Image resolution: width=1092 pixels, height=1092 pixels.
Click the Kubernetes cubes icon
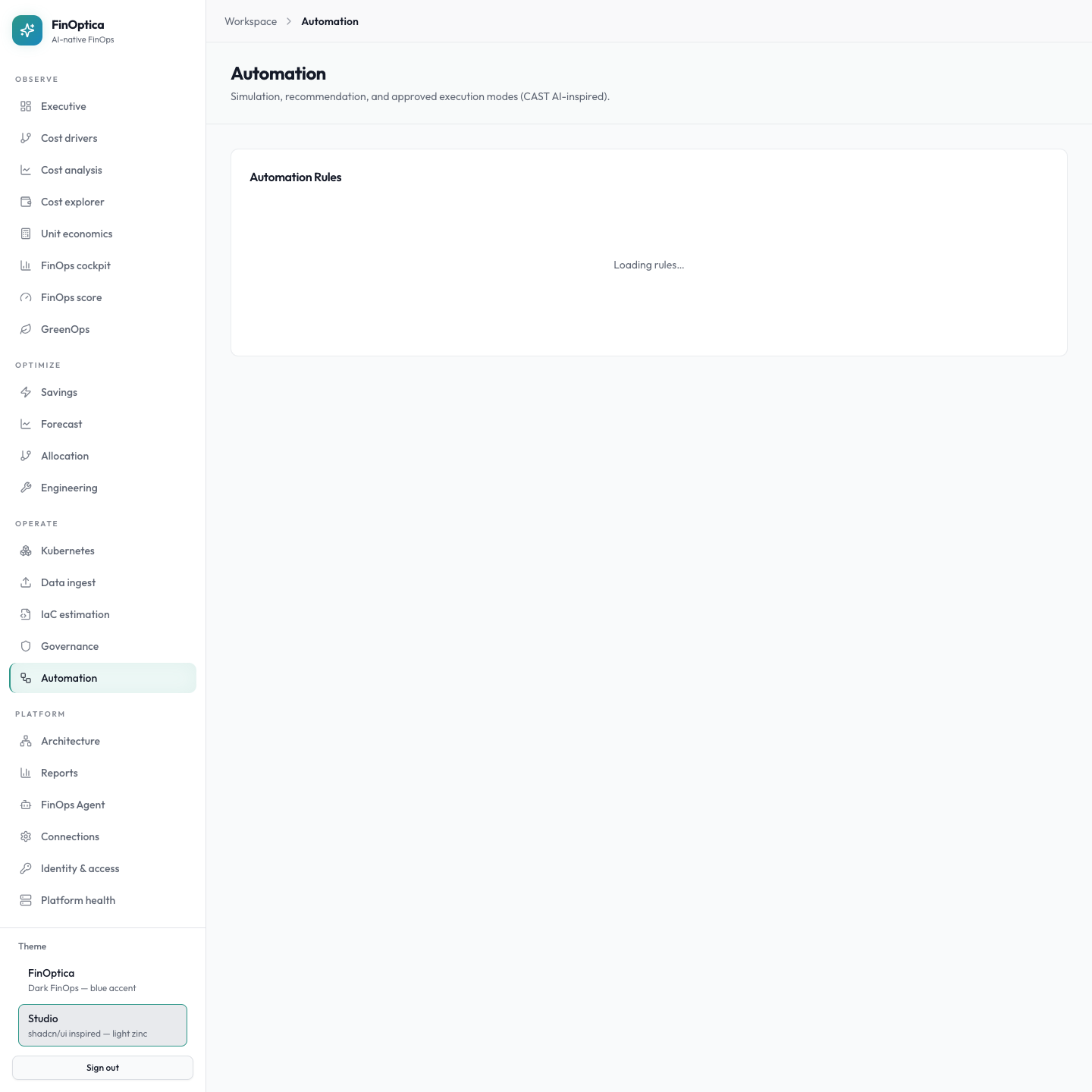coord(26,551)
